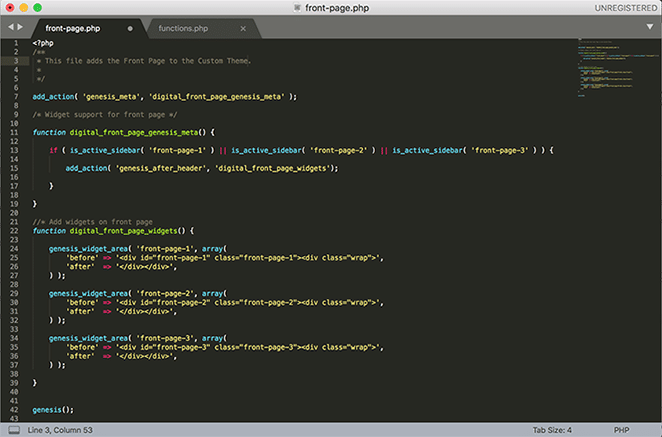The width and height of the screenshot is (662, 437).
Task: Click the genesis(); call on line 42
Action: click(53, 409)
